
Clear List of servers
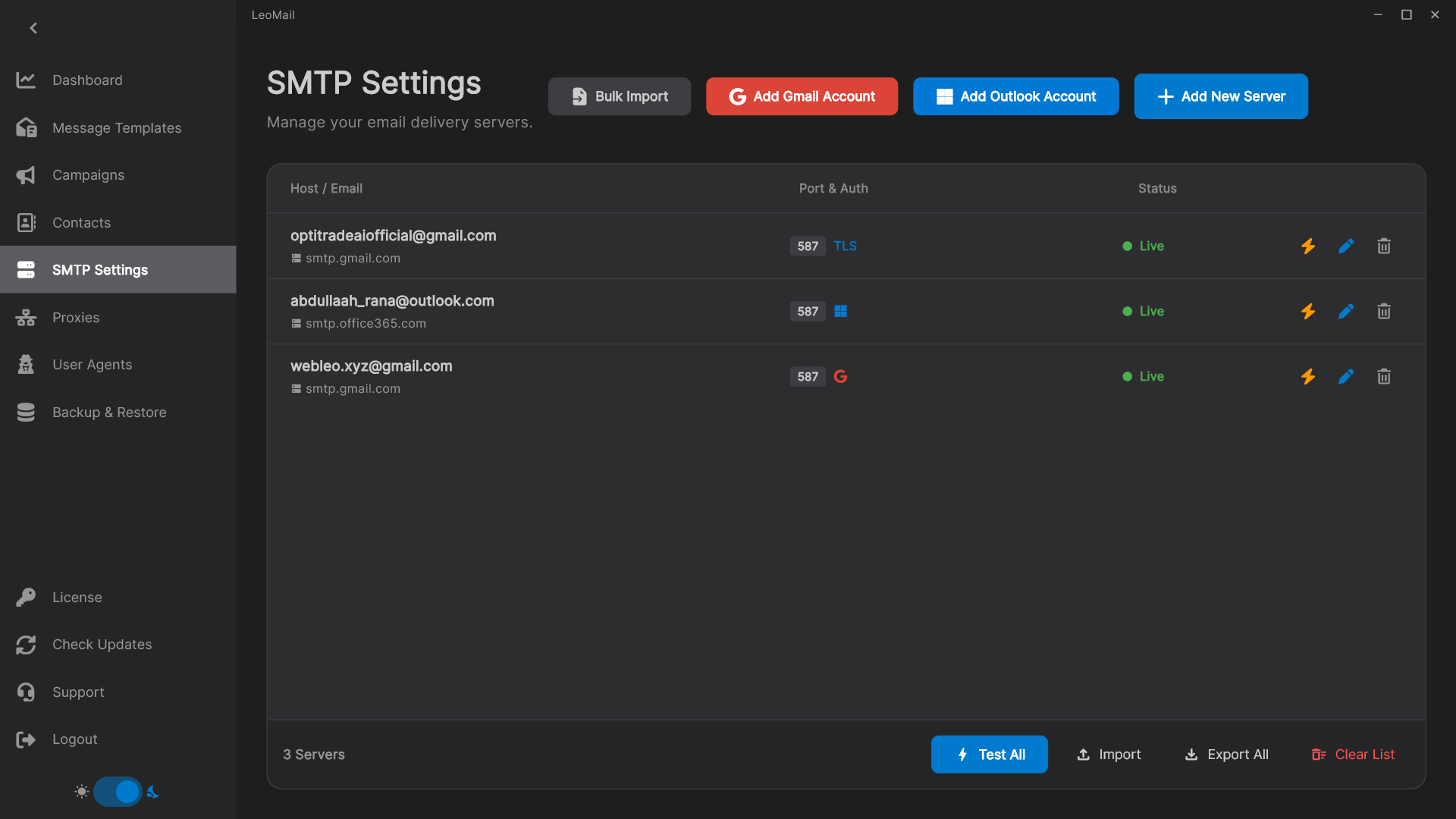(1353, 755)
